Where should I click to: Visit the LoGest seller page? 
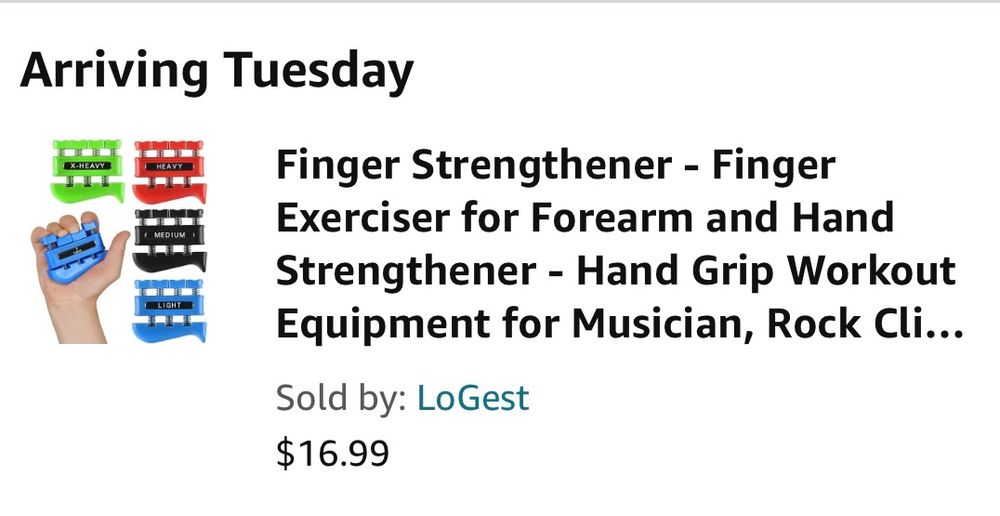(x=473, y=398)
